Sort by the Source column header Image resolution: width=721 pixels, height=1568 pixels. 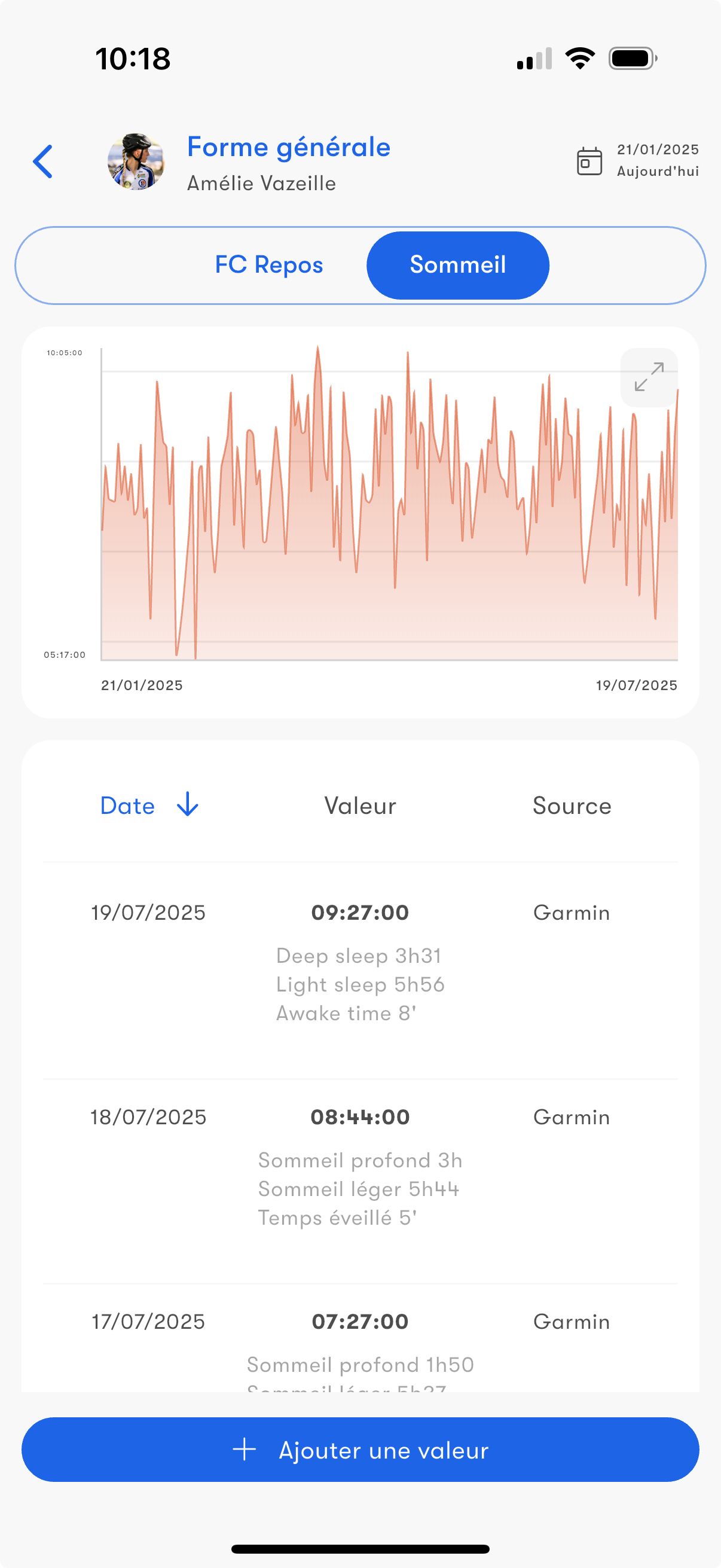(572, 806)
